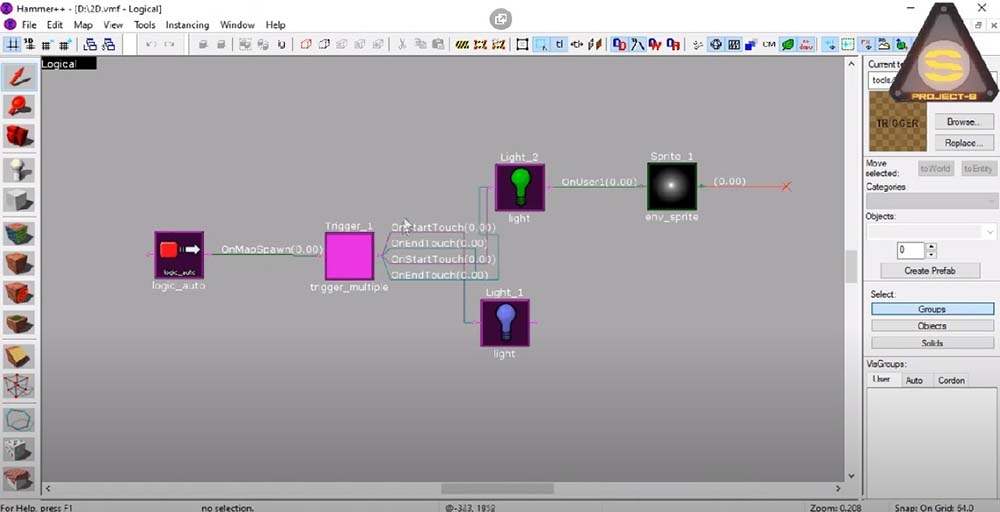
Task: Toggle the grid display in top toolbar
Action: (12, 44)
